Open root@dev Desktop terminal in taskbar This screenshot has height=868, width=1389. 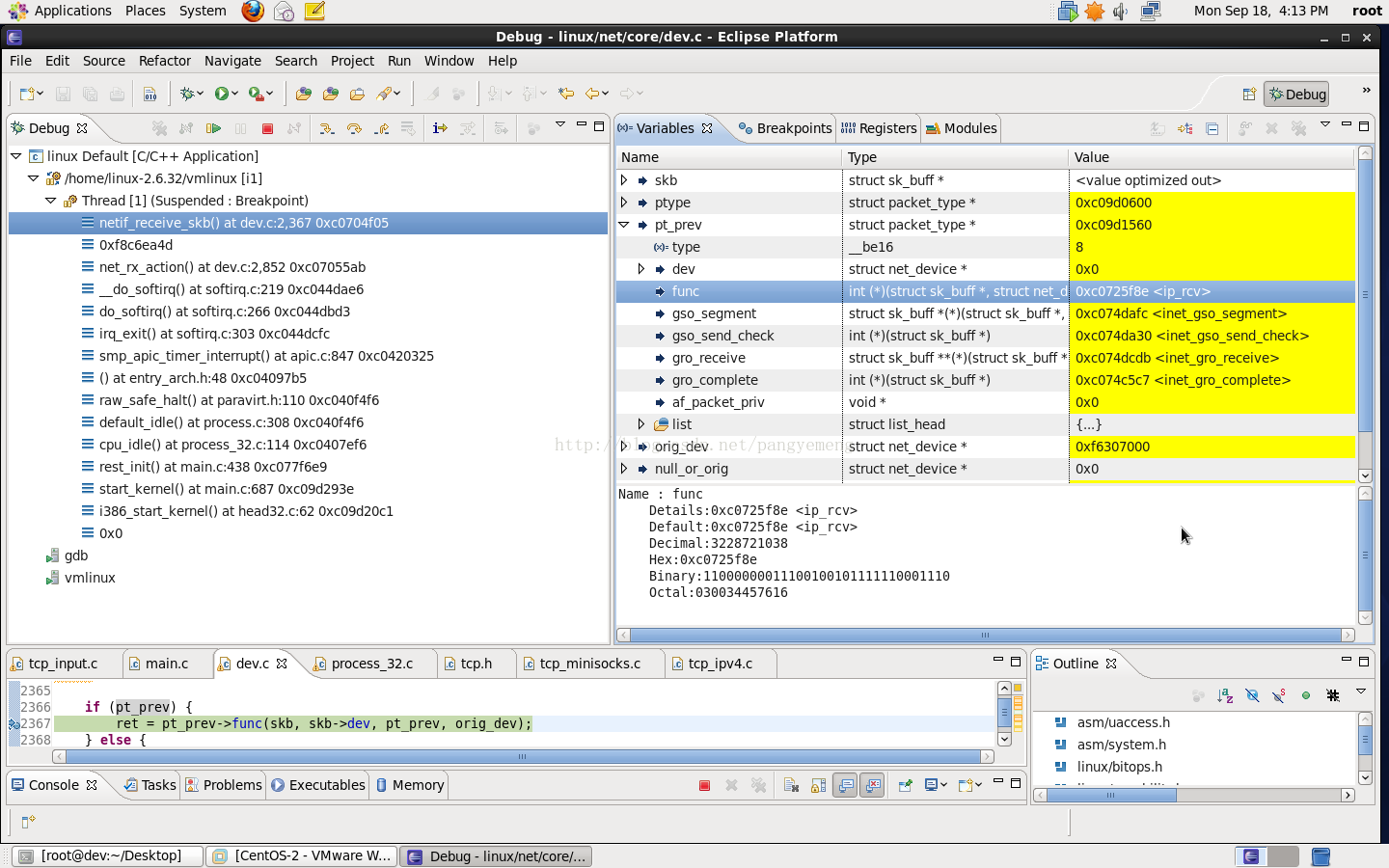click(109, 855)
